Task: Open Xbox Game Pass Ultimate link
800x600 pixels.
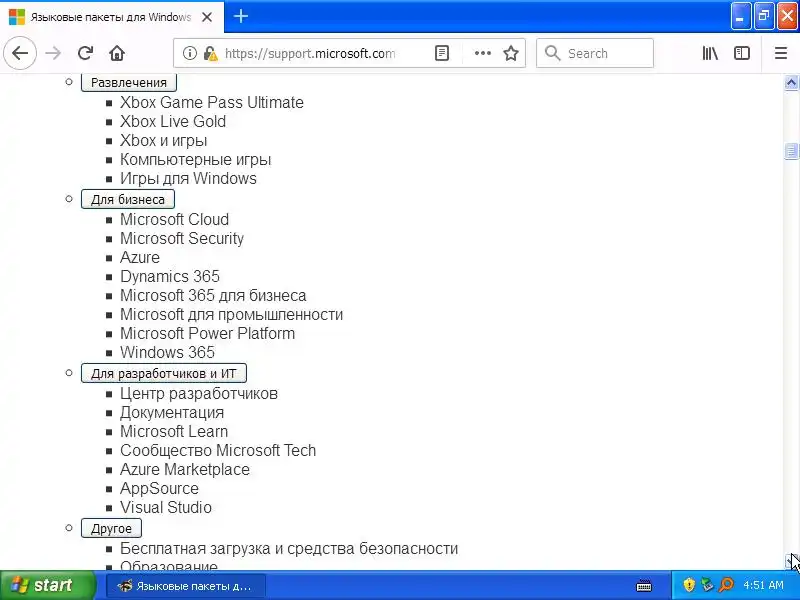Action: [212, 103]
